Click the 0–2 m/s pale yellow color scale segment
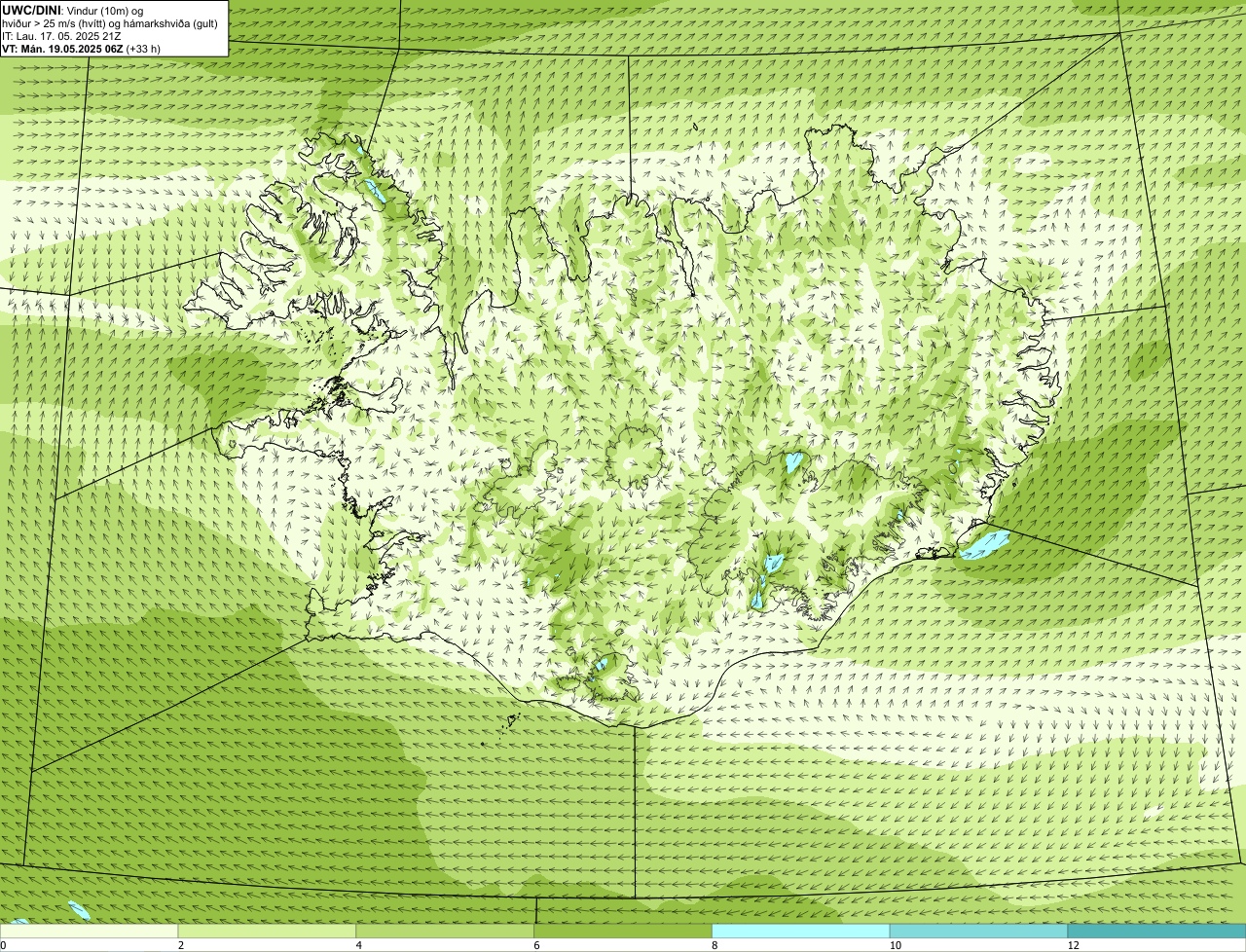 click(x=89, y=931)
